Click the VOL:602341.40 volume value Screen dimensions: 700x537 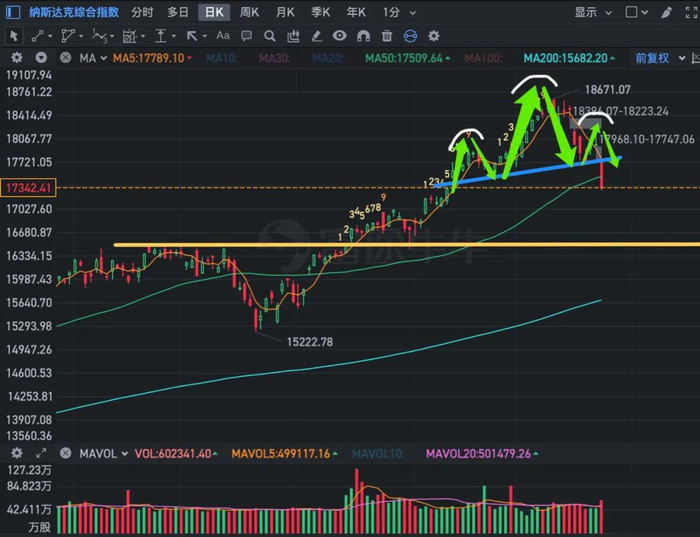[176, 454]
